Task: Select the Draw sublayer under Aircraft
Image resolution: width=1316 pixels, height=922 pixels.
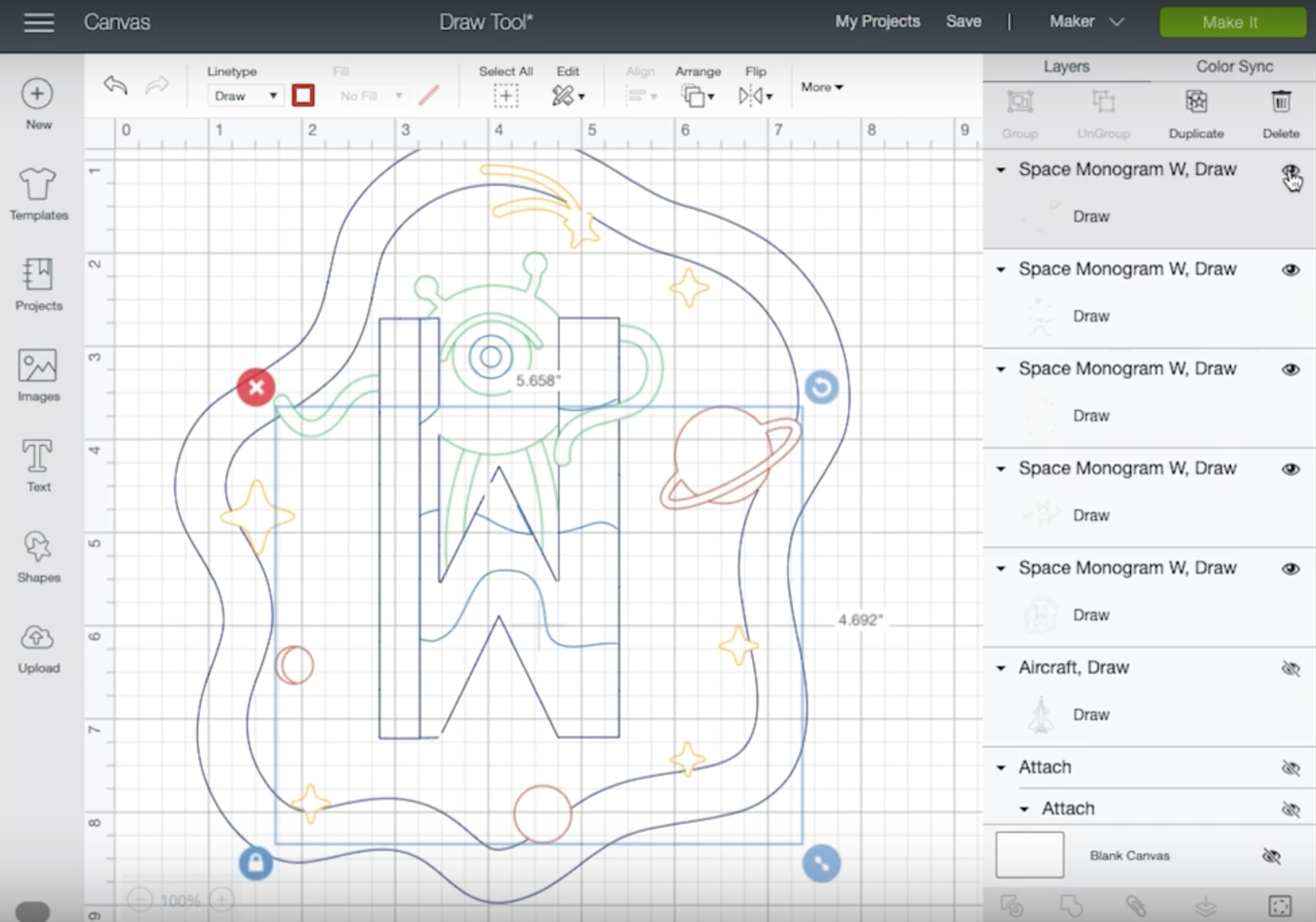Action: click(1091, 714)
